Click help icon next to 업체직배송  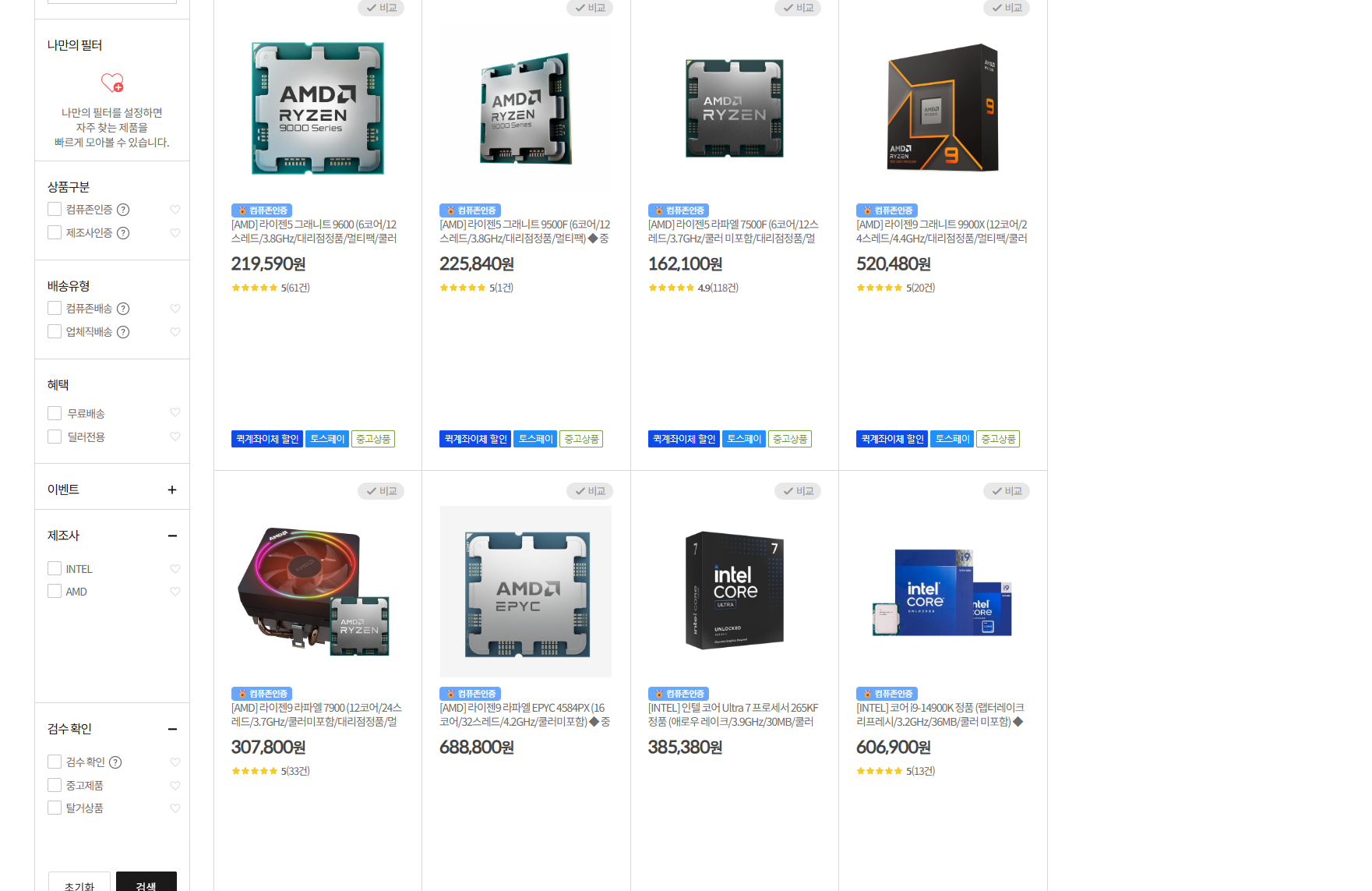click(123, 332)
